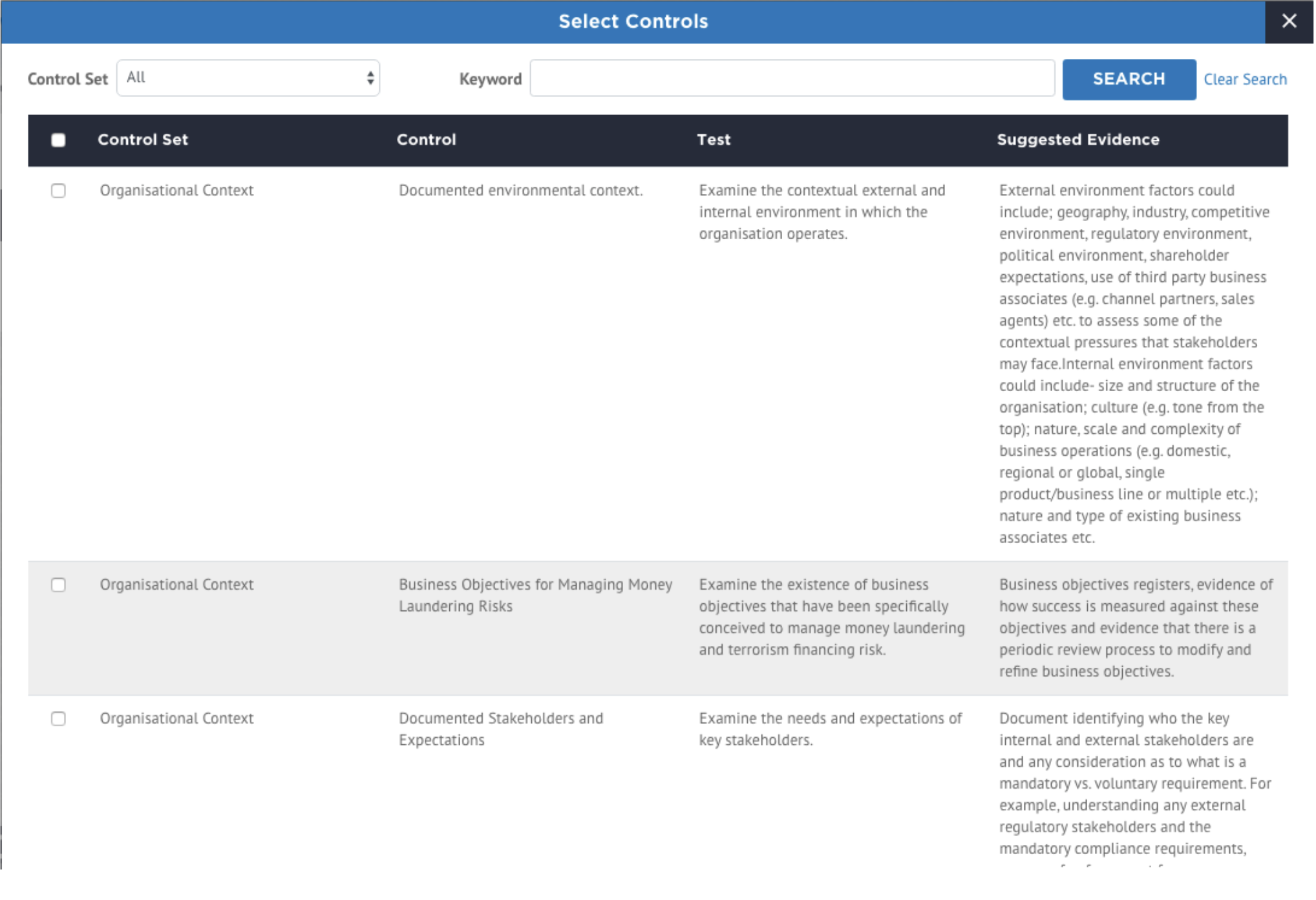
Task: Open the Control Set dropdown showing All
Action: 248,78
